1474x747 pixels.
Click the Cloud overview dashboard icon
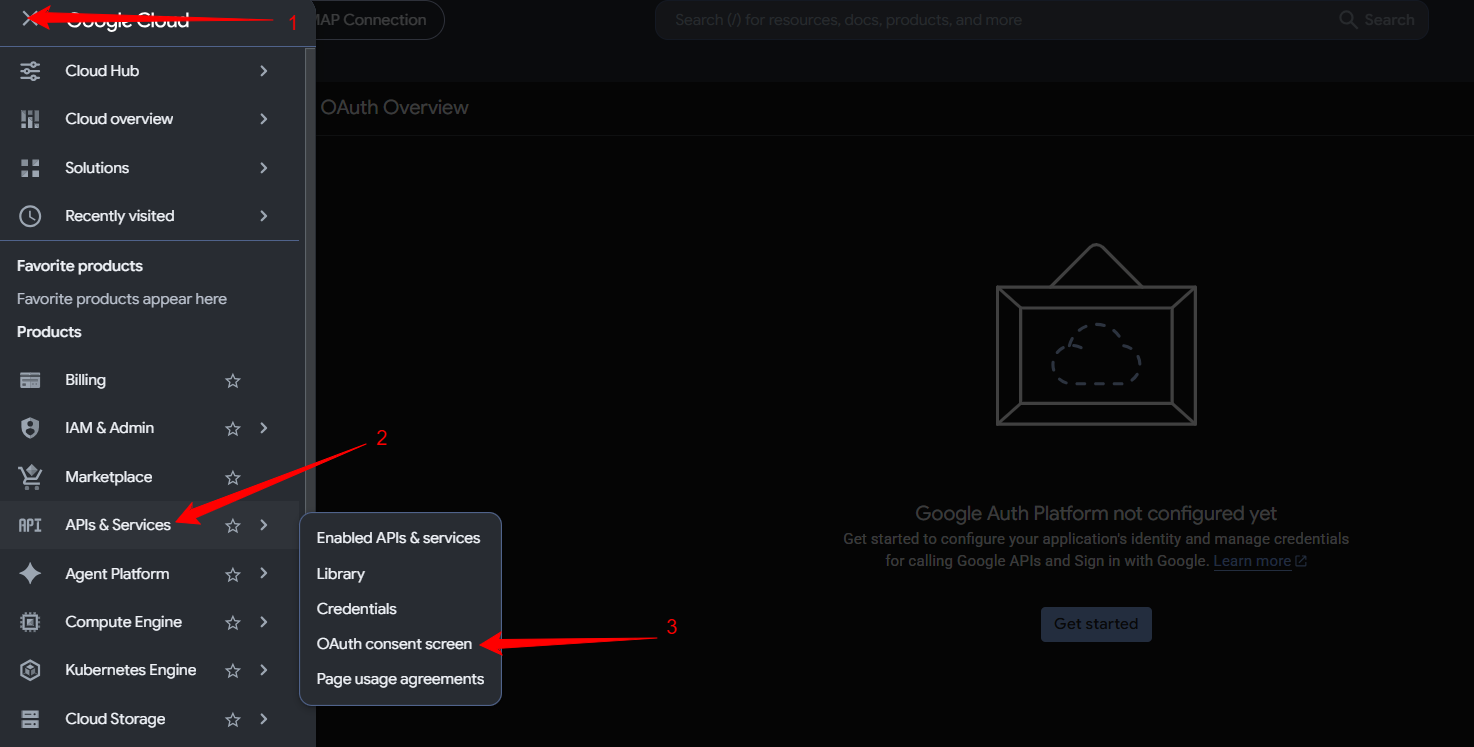pyautogui.click(x=30, y=119)
